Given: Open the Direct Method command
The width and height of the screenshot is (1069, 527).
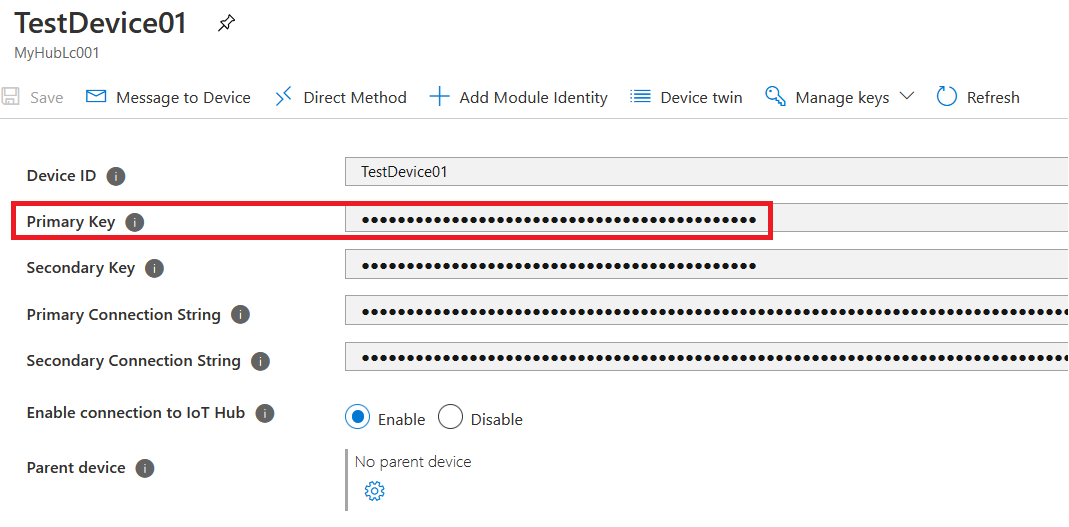Looking at the screenshot, I should [340, 97].
